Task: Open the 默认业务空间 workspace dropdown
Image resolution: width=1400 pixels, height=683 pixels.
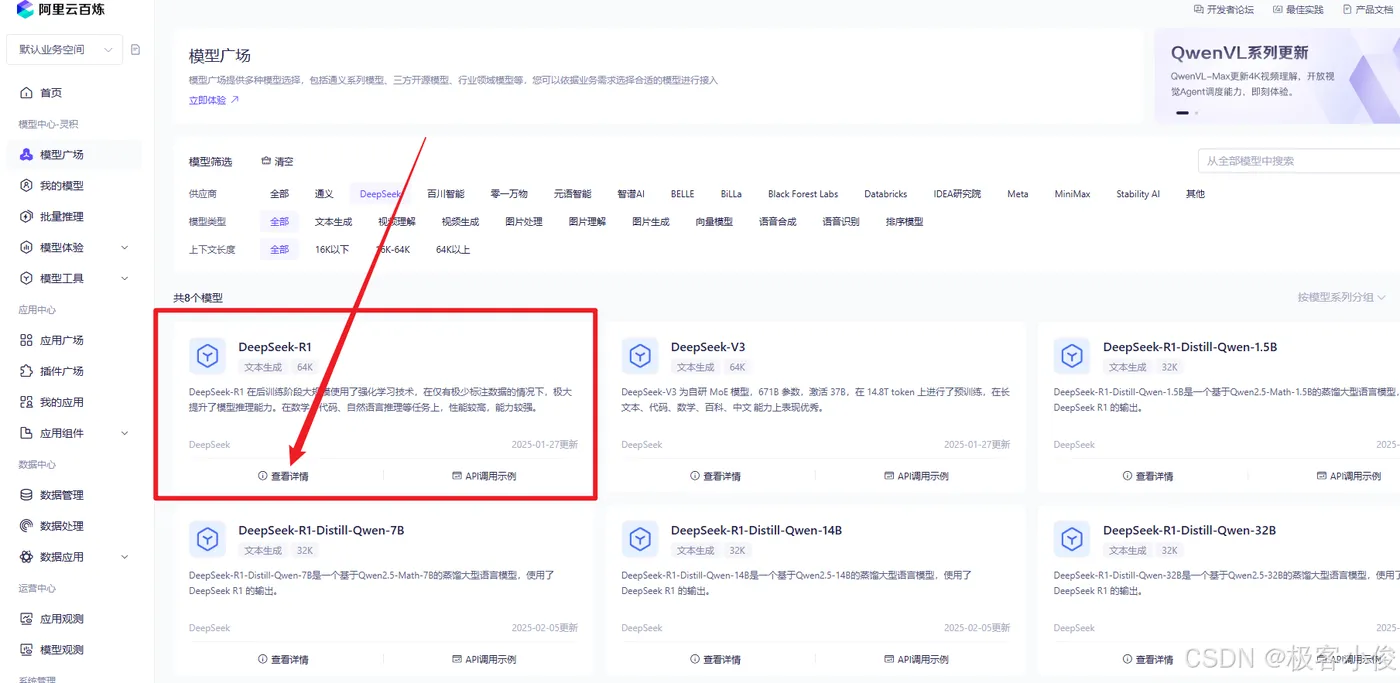Action: 65,49
